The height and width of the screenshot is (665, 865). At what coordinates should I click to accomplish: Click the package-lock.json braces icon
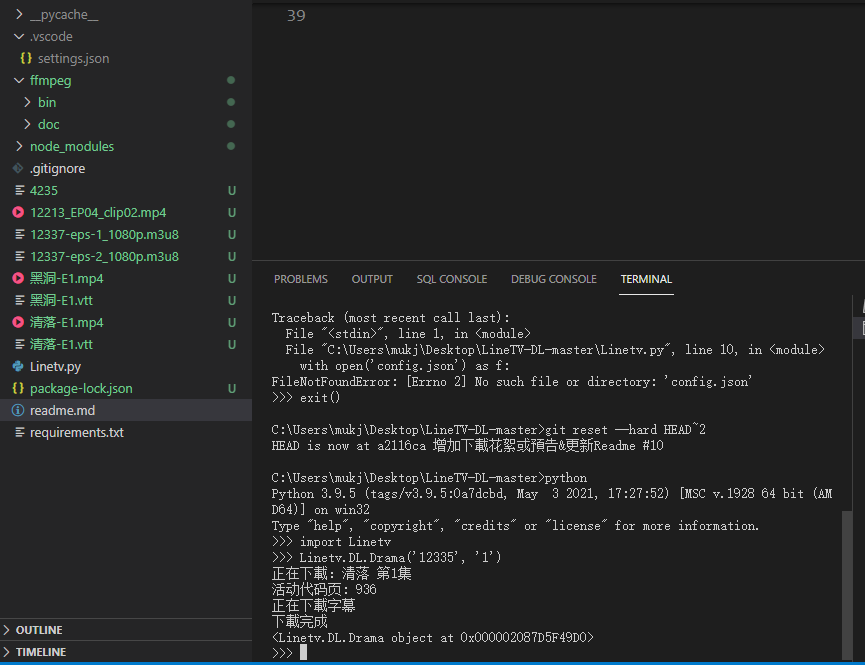(x=18, y=388)
